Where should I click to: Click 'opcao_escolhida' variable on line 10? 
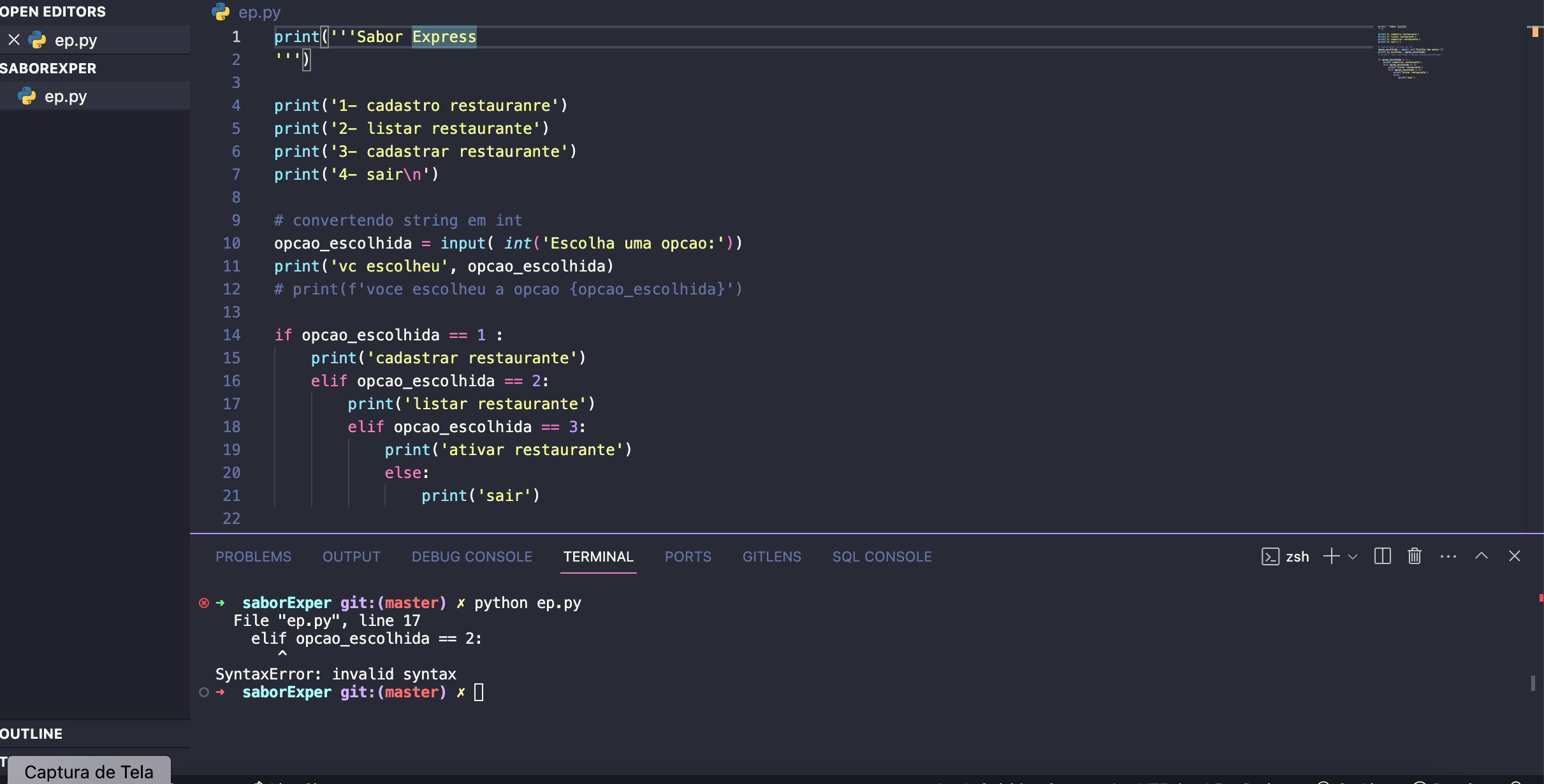[343, 243]
